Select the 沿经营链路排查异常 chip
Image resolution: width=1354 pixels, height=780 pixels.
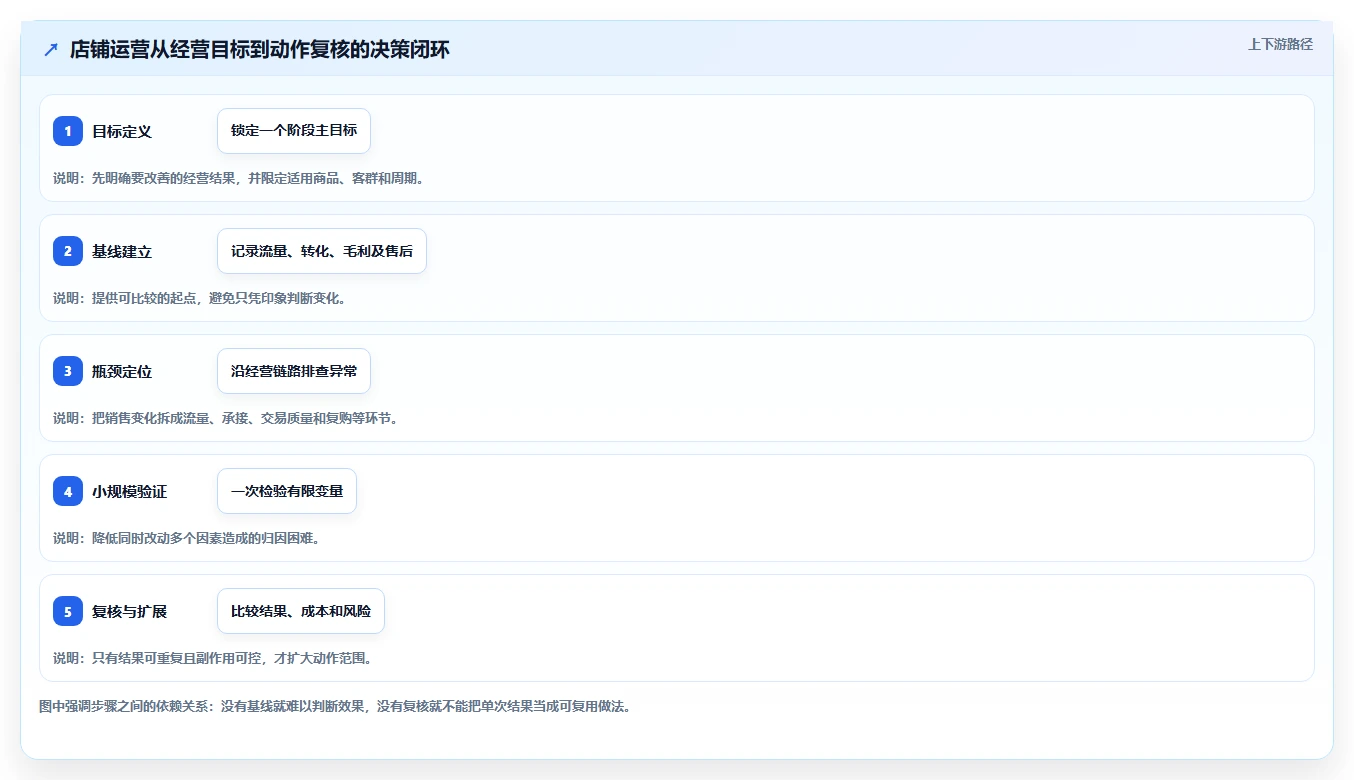point(294,371)
